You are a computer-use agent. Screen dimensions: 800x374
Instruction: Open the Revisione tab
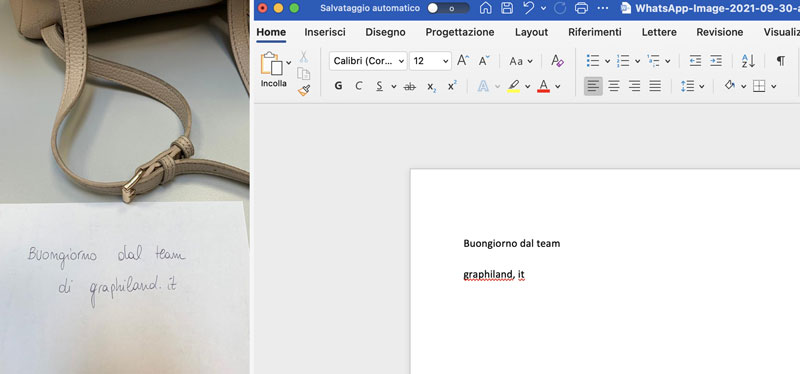tap(719, 32)
